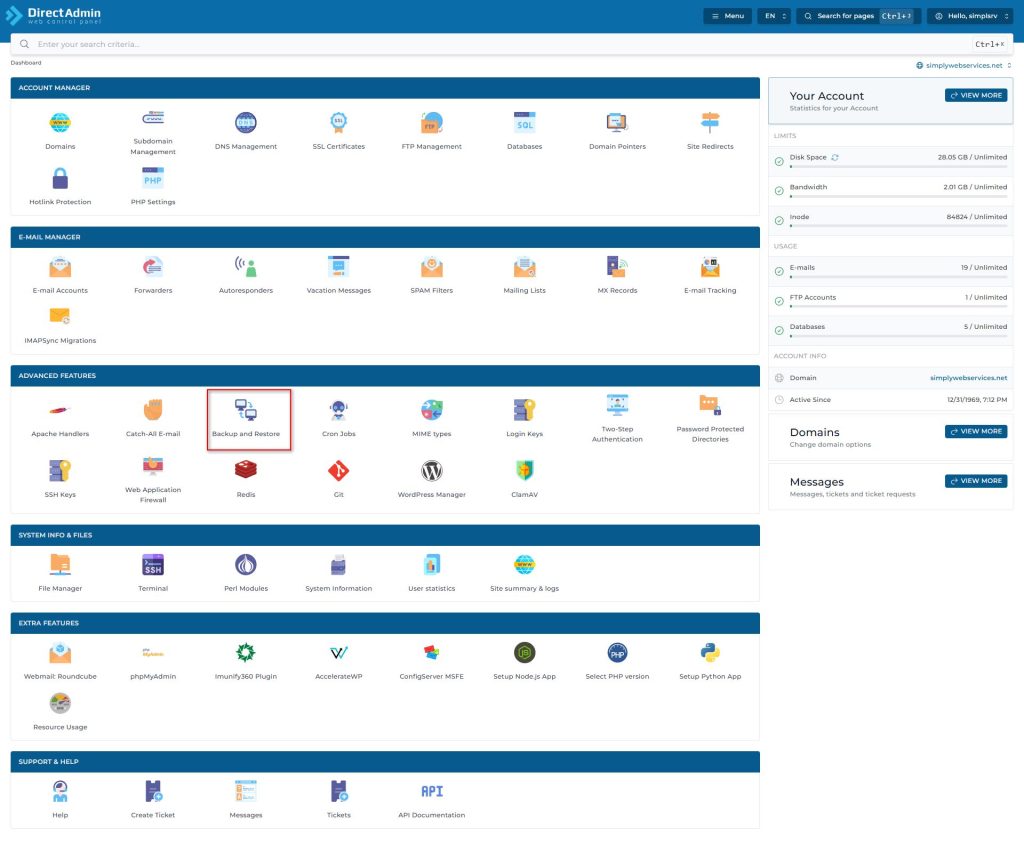Open SPAM Filters
This screenshot has height=845, width=1024.
432,275
